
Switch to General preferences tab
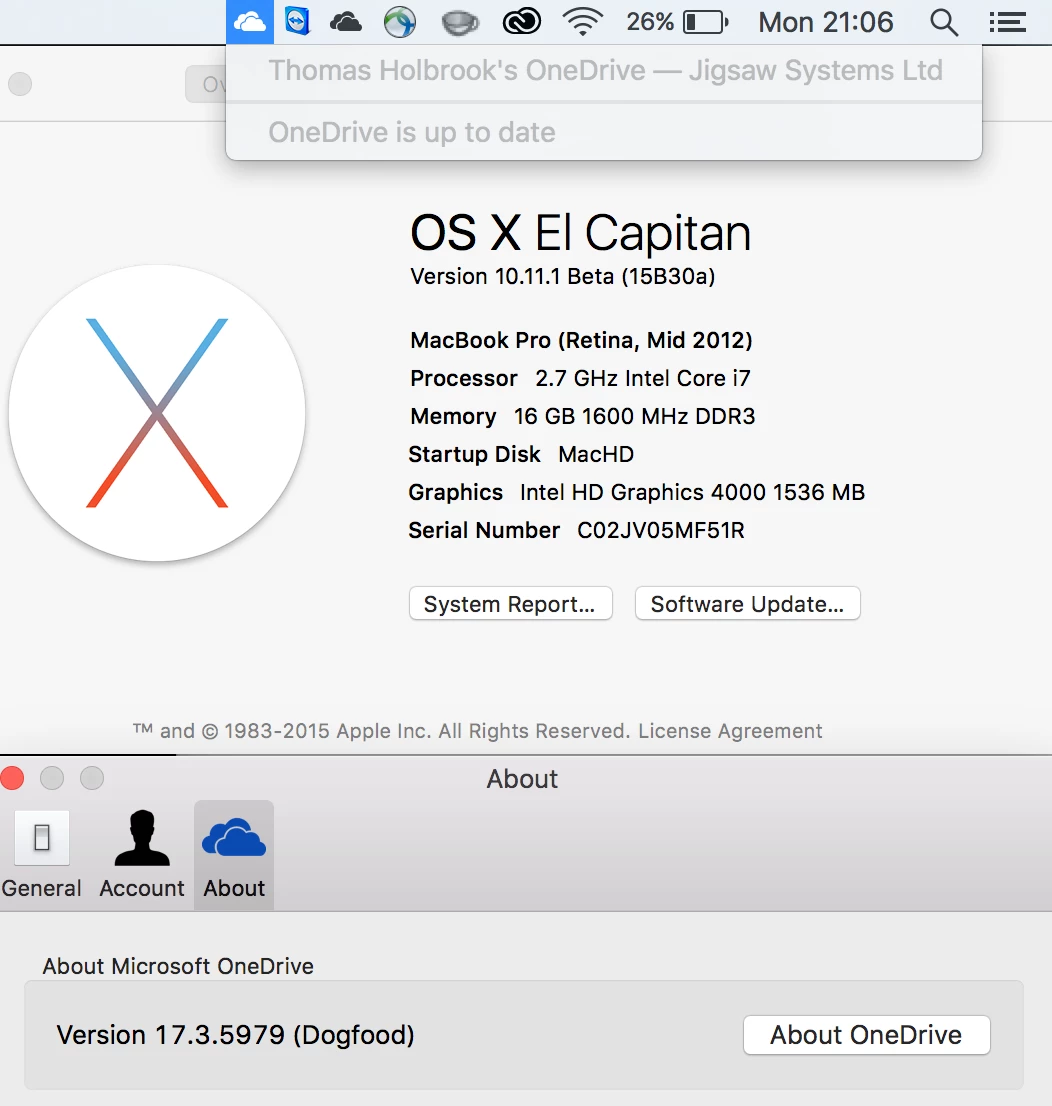click(42, 855)
